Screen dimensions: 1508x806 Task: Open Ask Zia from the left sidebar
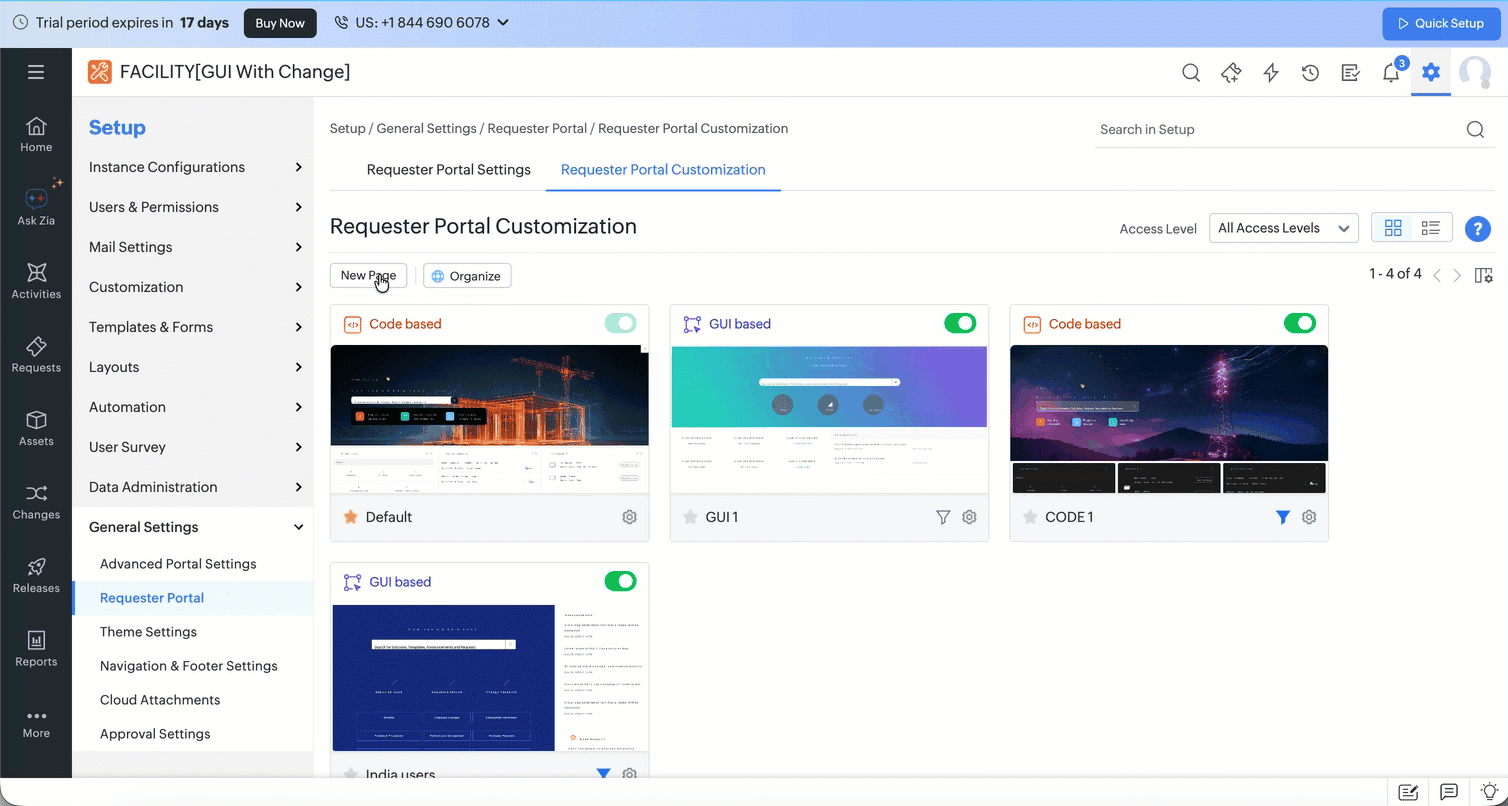(36, 205)
